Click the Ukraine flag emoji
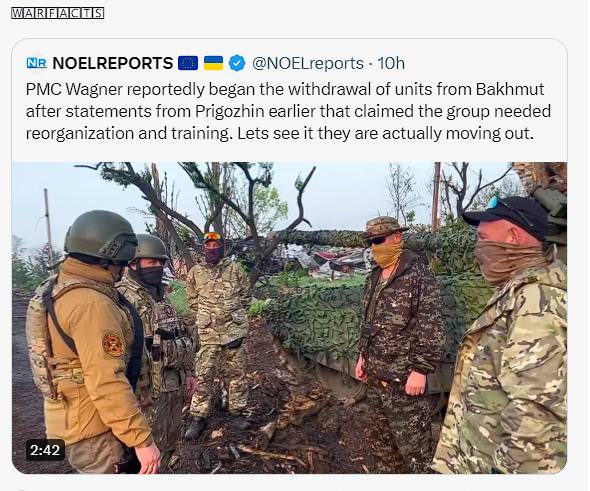Image resolution: width=590 pixels, height=491 pixels. click(213, 63)
